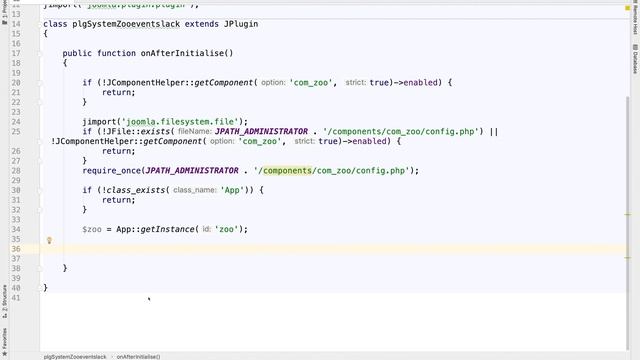Click 'JPATH_ADMINISTRATOR' constant on line 25

point(261,131)
